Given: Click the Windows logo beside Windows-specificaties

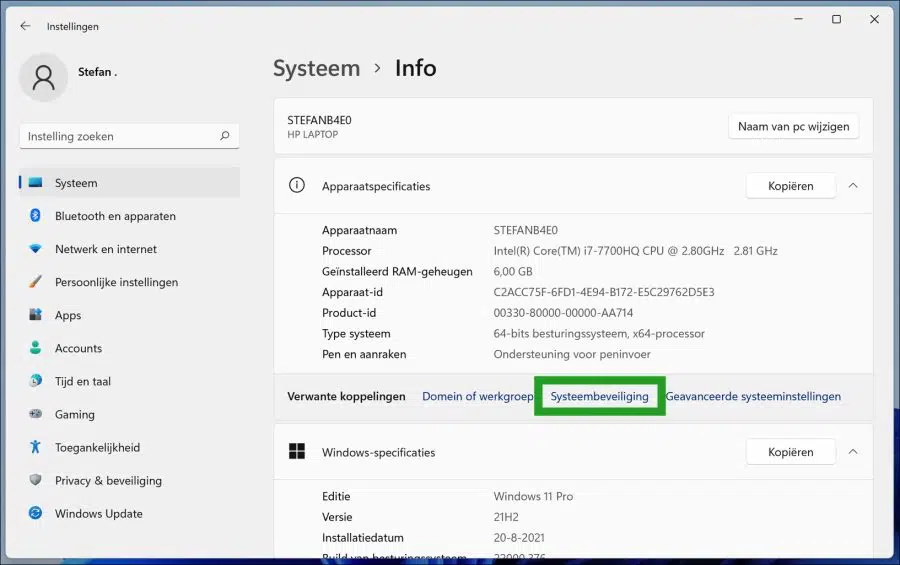Looking at the screenshot, I should pyautogui.click(x=297, y=451).
